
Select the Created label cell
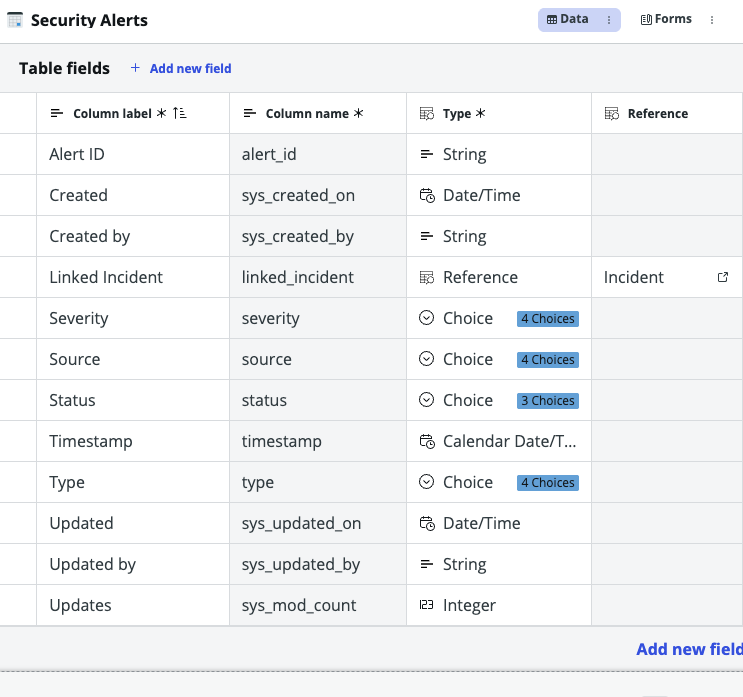[x=133, y=195]
